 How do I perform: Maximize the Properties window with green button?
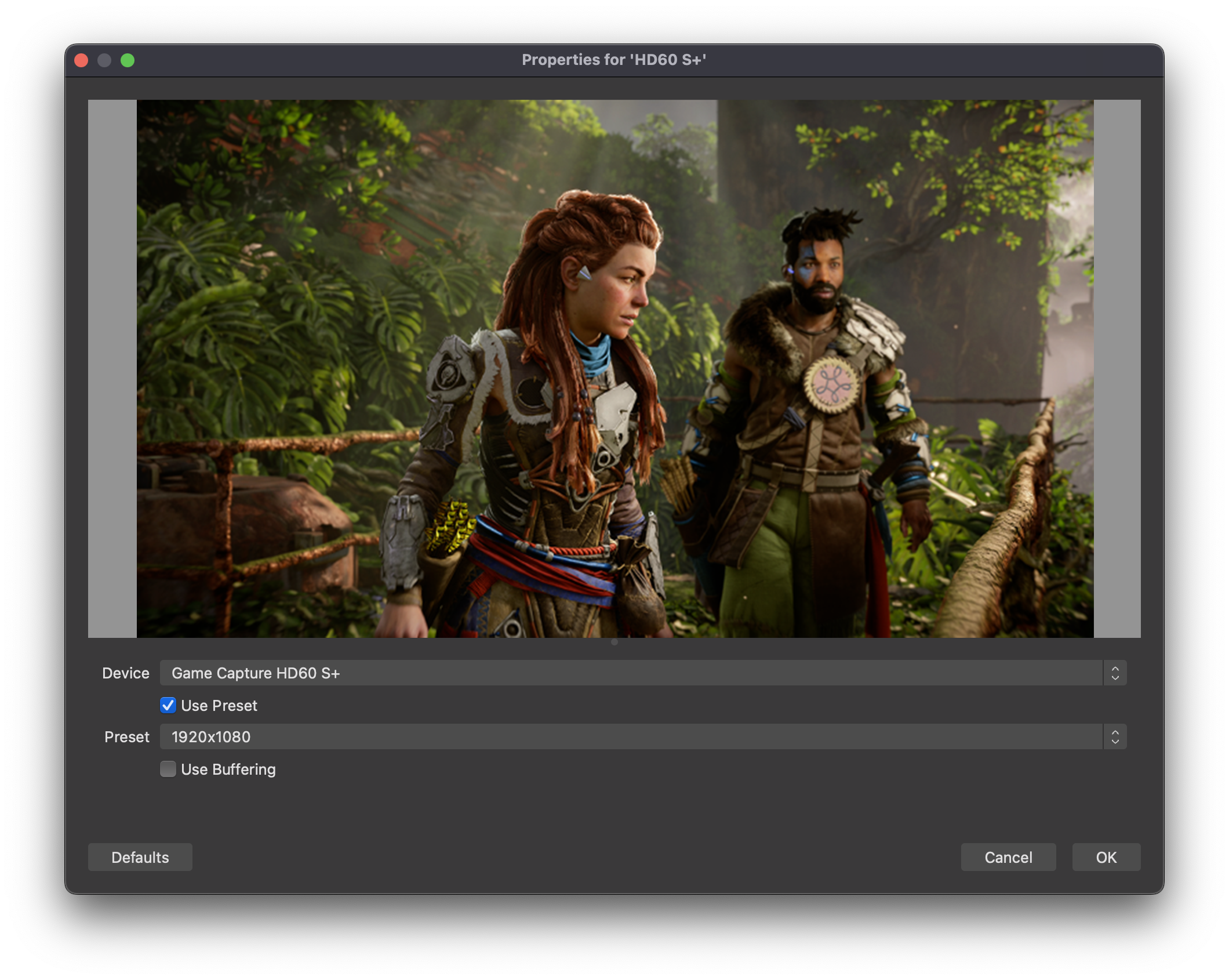tap(128, 60)
